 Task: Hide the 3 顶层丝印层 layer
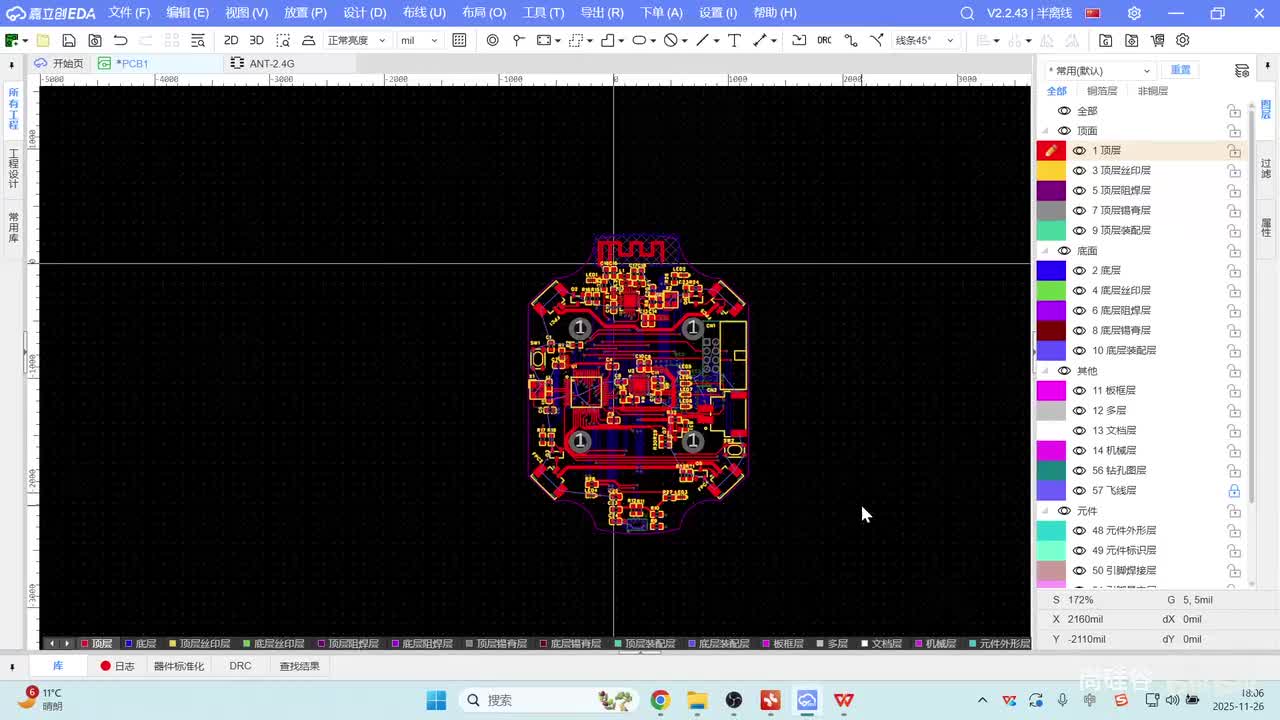click(x=1079, y=170)
